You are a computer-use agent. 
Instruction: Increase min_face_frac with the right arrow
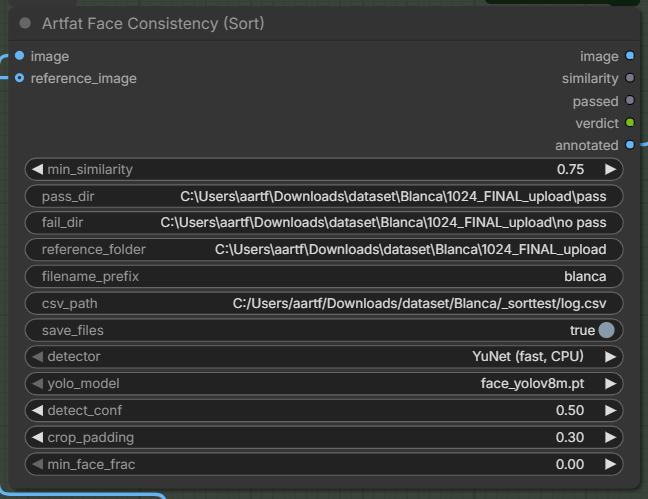[610, 464]
